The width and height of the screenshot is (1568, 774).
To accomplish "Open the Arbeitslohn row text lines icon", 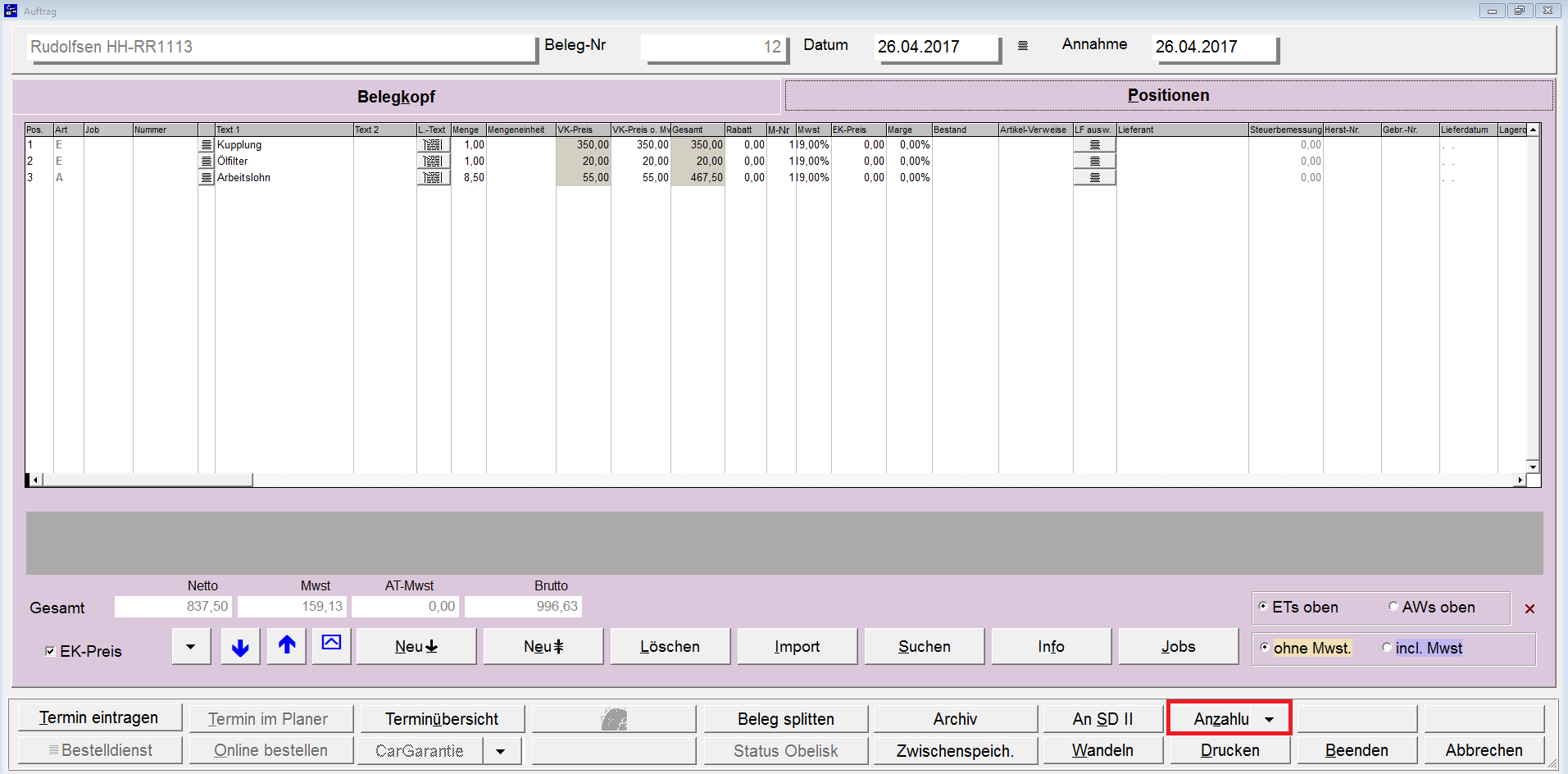I will 207,178.
